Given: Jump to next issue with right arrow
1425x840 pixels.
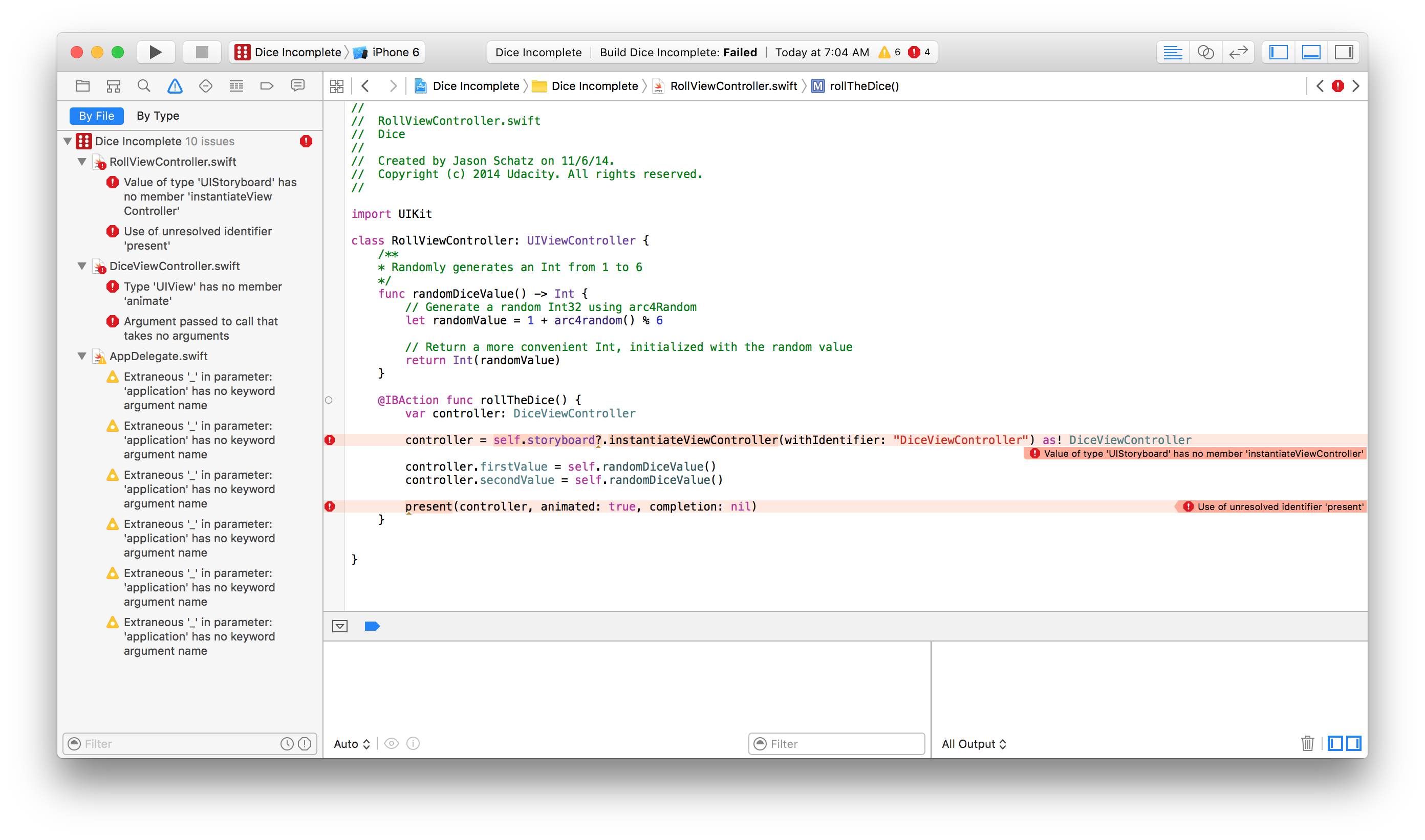Looking at the screenshot, I should [x=1356, y=86].
